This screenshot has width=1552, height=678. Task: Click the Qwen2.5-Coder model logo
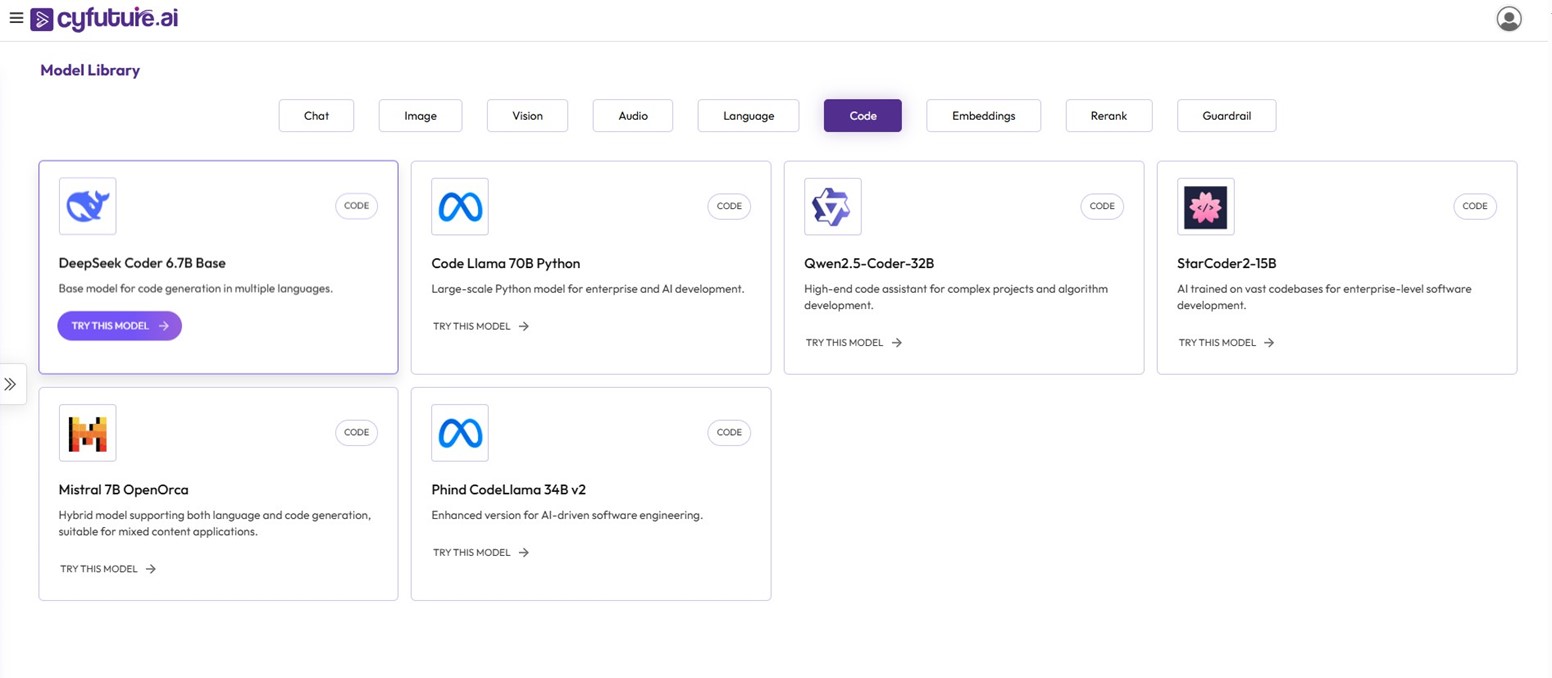coord(832,207)
